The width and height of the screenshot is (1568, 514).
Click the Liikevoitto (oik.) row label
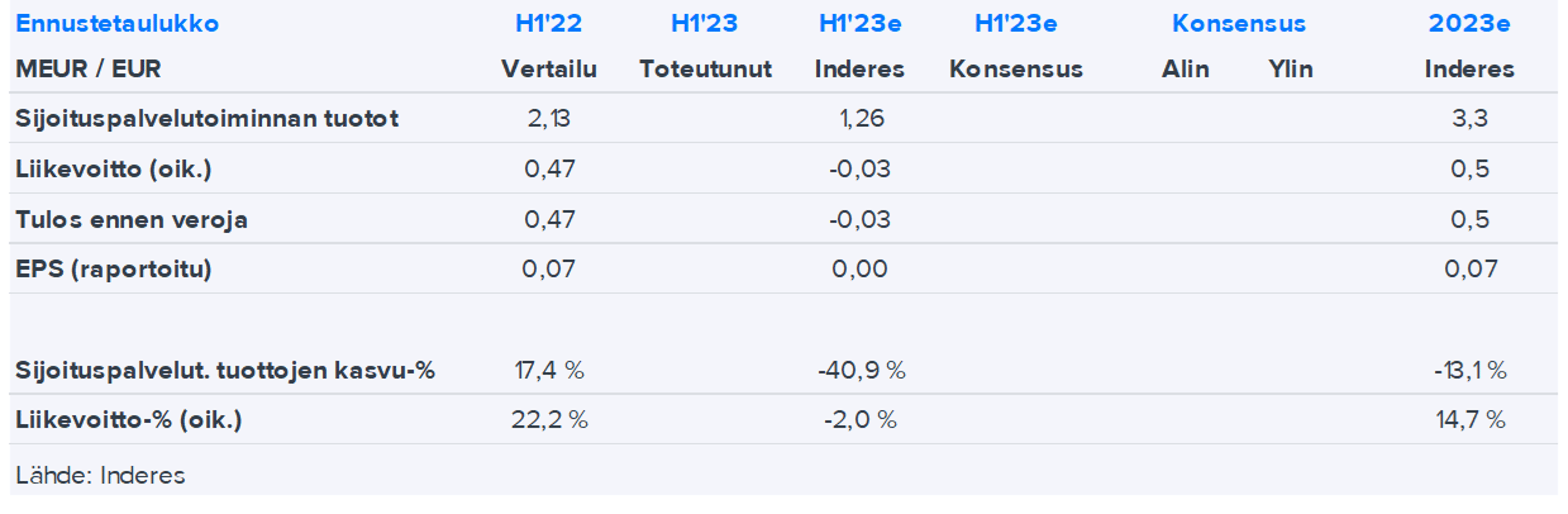(113, 169)
